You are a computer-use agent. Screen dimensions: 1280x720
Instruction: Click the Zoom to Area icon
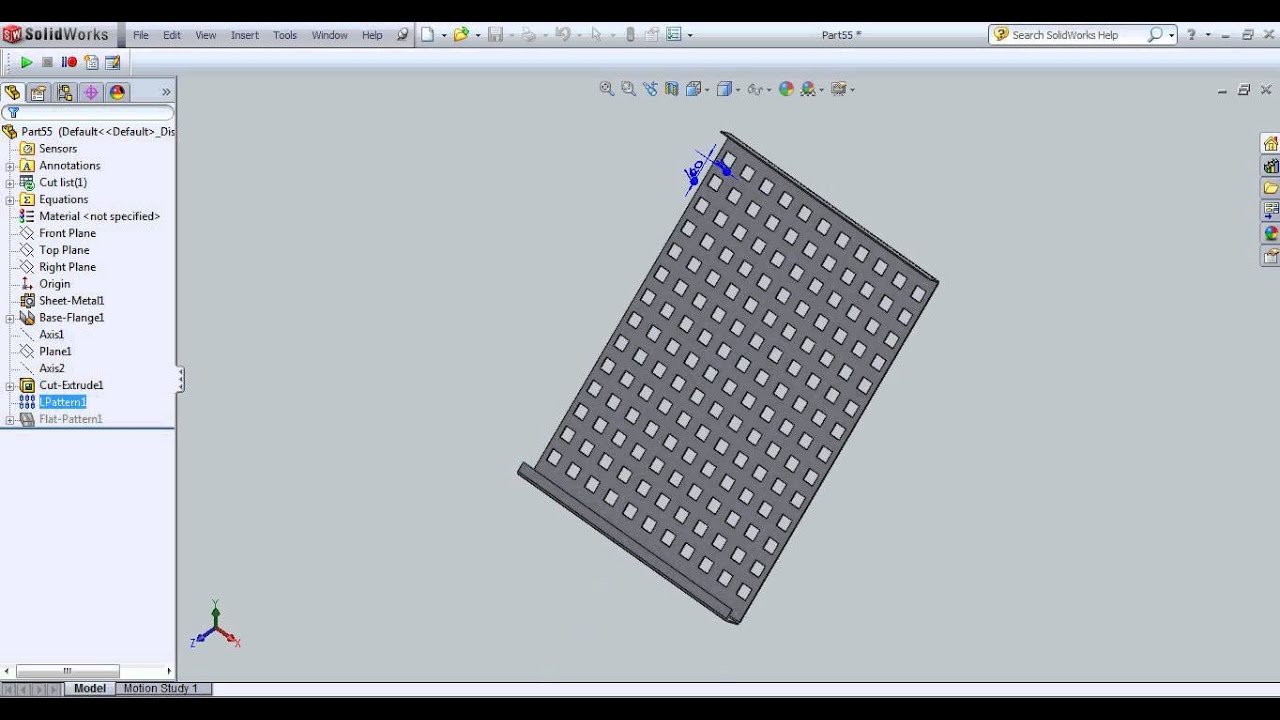tap(628, 89)
